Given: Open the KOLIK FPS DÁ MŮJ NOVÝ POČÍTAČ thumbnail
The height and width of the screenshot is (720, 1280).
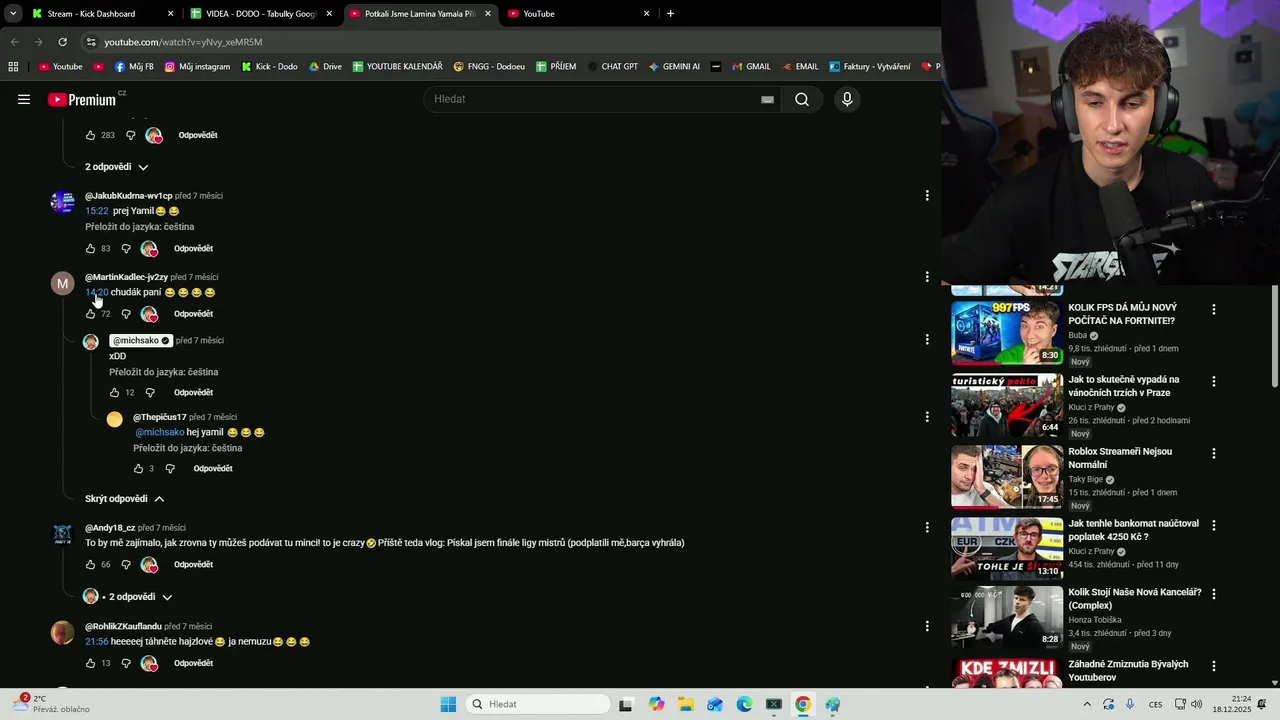Looking at the screenshot, I should [x=1007, y=332].
